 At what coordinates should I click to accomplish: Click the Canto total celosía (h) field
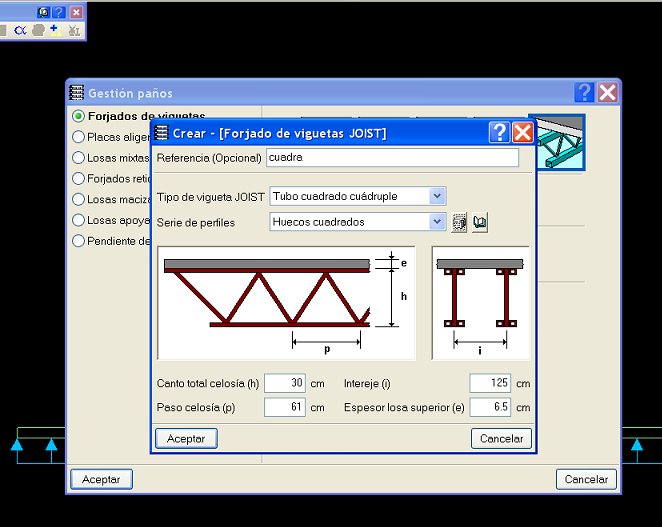[x=285, y=383]
